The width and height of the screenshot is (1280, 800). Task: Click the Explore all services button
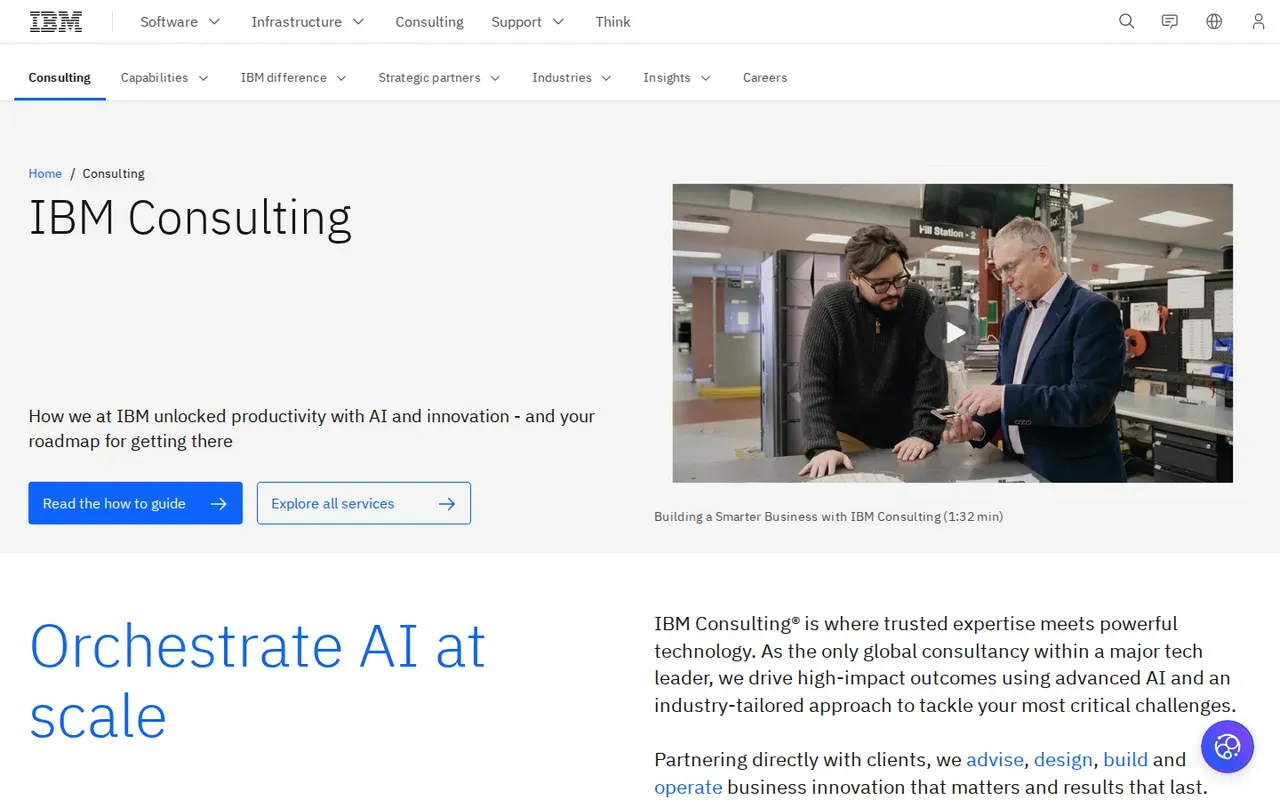(x=364, y=503)
